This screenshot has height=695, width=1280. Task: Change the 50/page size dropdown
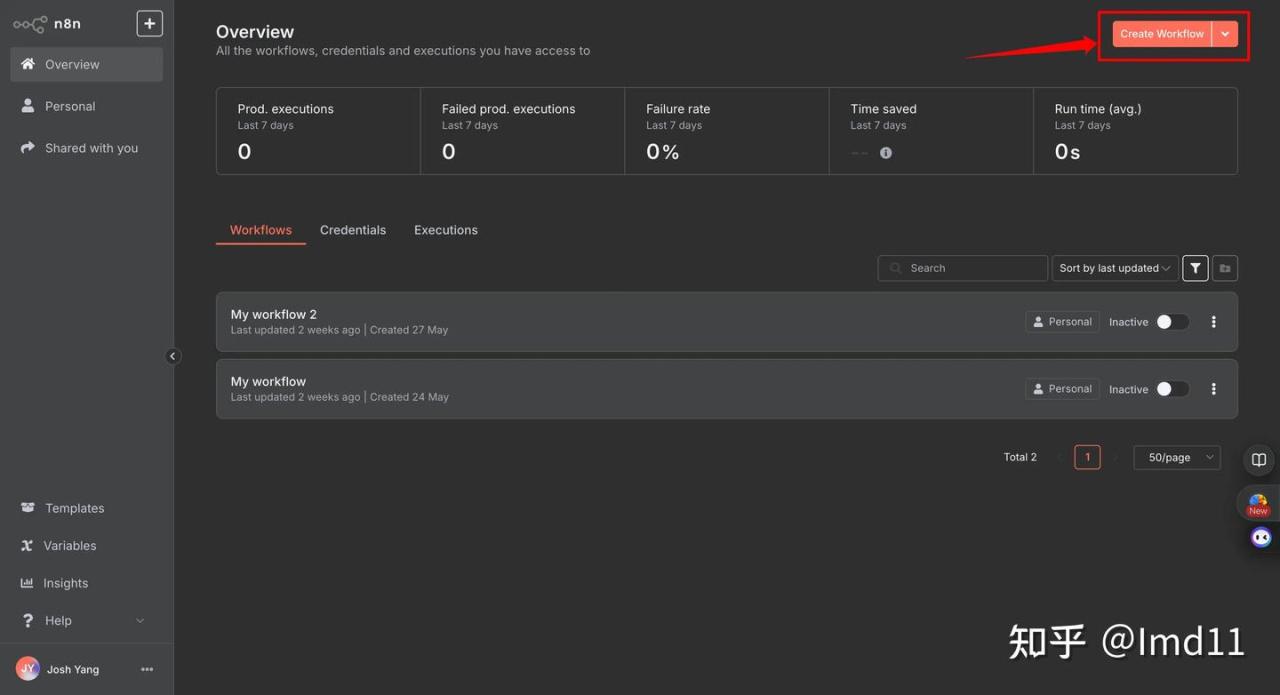point(1177,457)
